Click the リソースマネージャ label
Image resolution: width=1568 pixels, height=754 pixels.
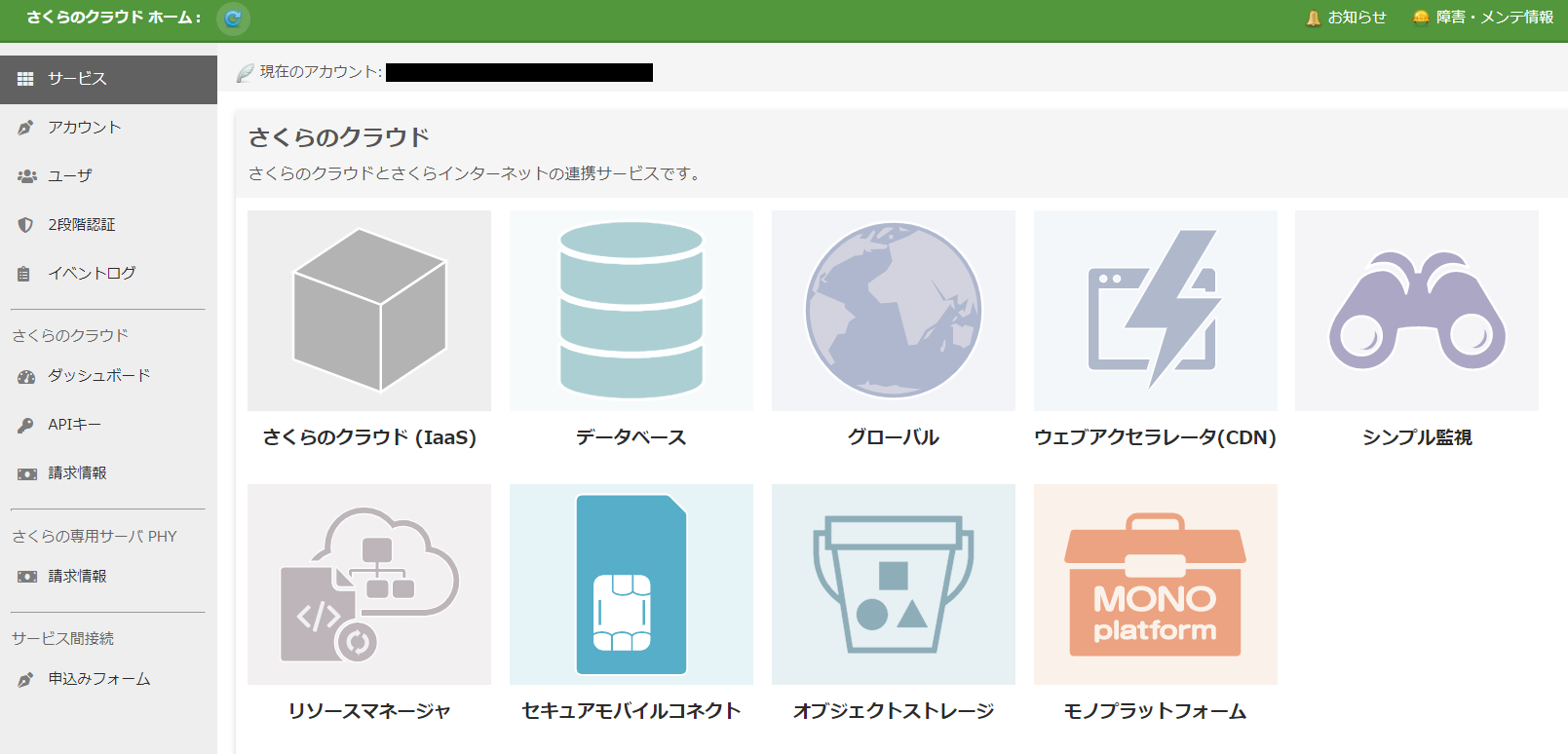tap(369, 711)
